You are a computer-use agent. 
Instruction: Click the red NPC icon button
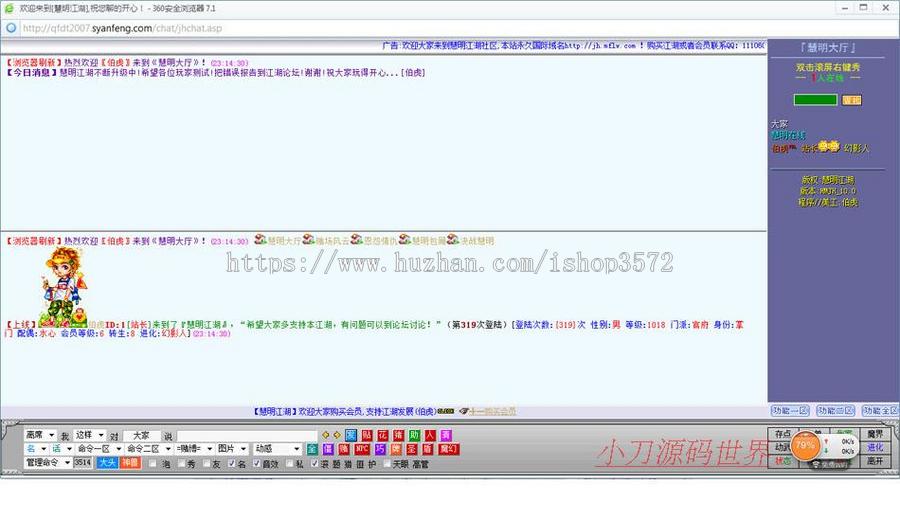click(362, 449)
